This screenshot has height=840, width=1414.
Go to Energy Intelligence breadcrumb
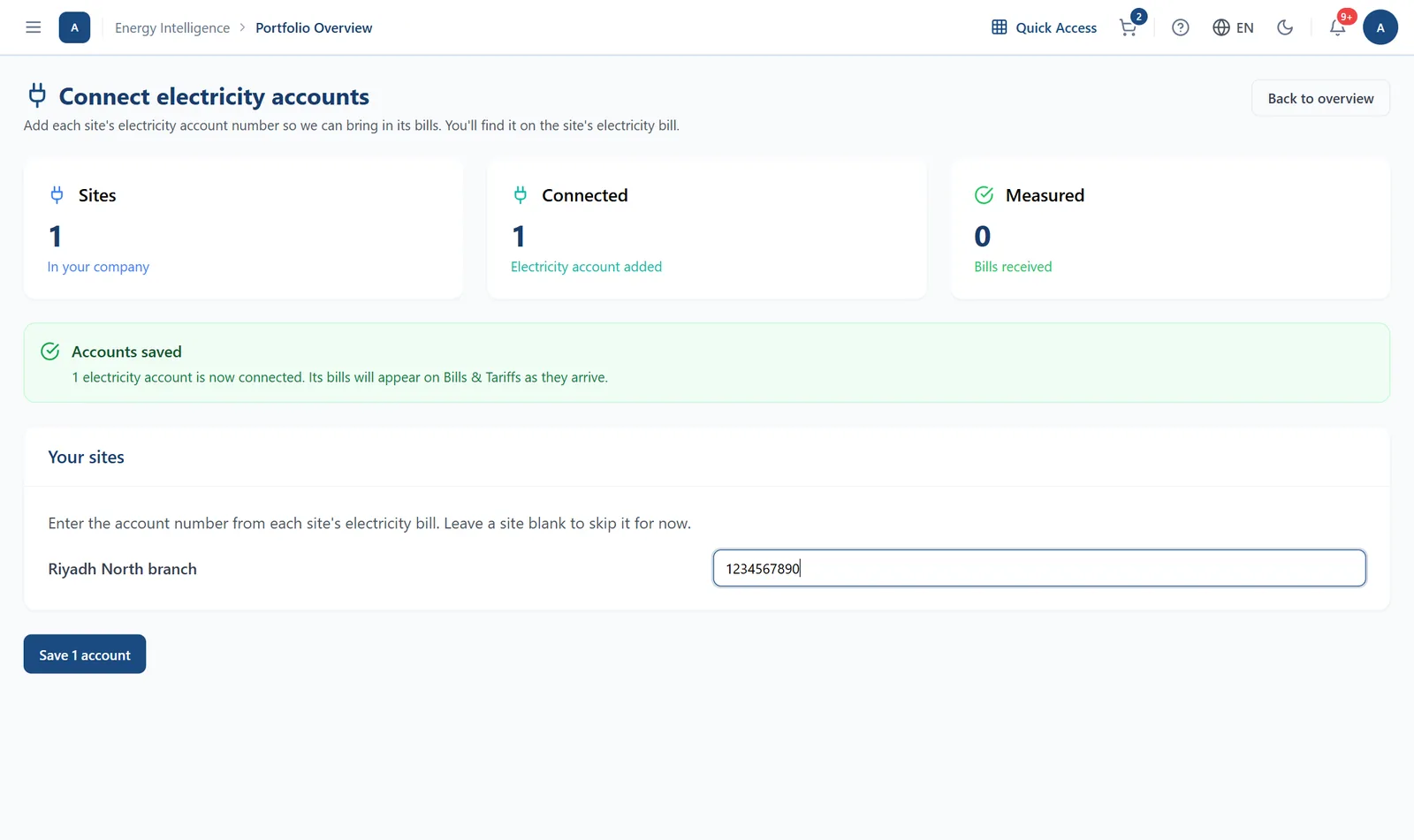point(172,27)
